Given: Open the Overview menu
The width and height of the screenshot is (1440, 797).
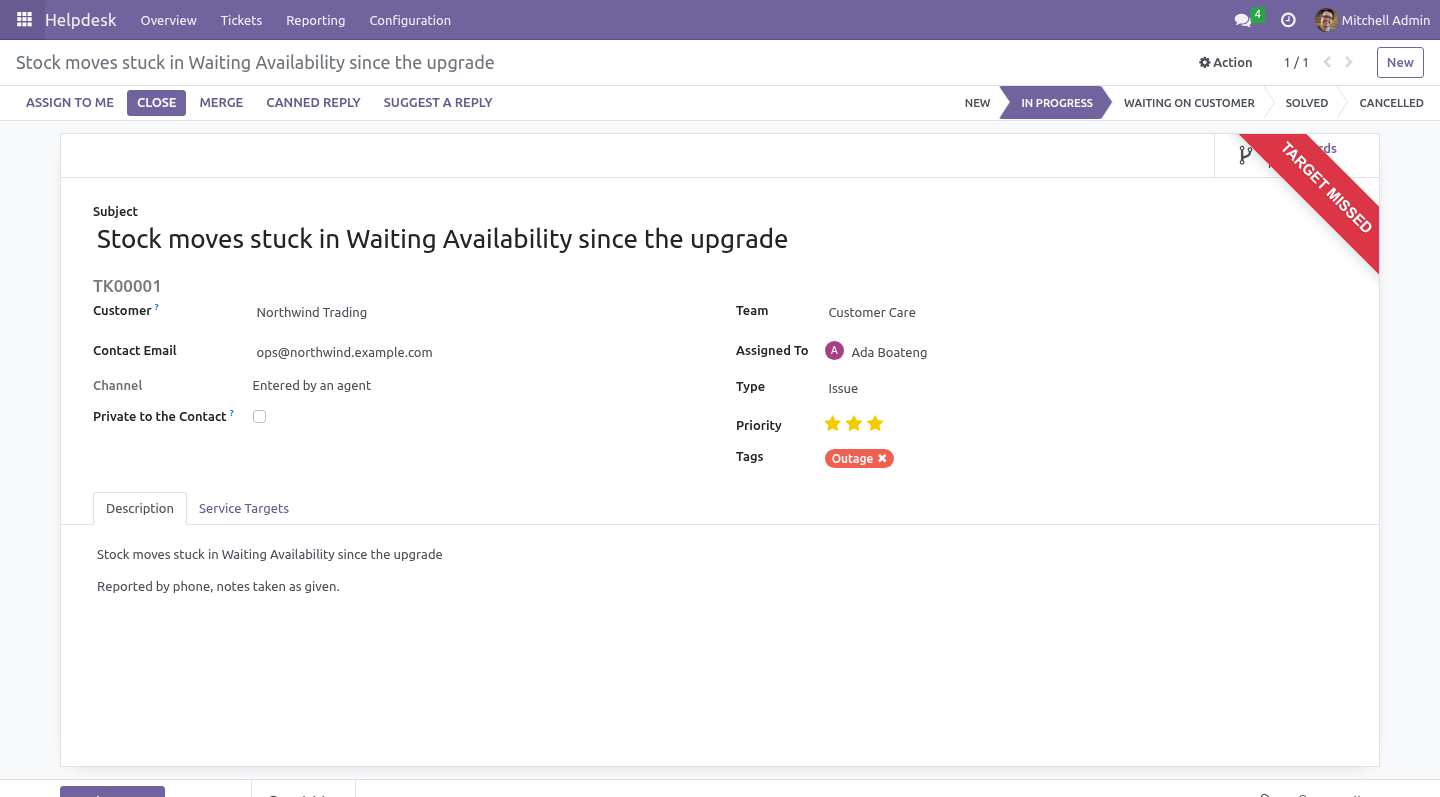Looking at the screenshot, I should point(168,20).
